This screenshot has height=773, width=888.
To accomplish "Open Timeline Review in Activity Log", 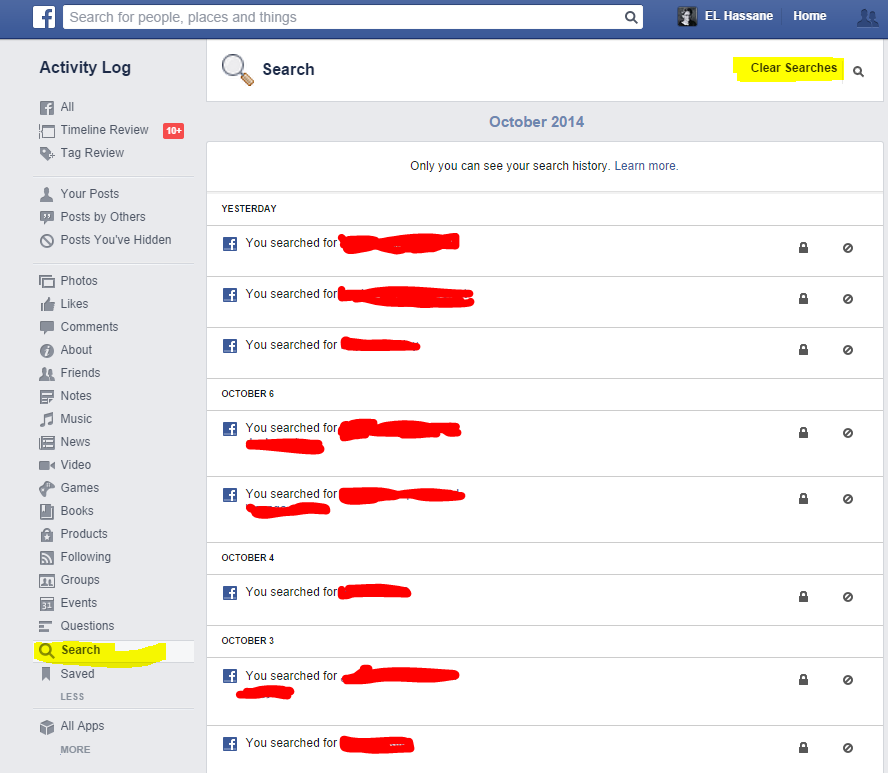I will [x=104, y=130].
